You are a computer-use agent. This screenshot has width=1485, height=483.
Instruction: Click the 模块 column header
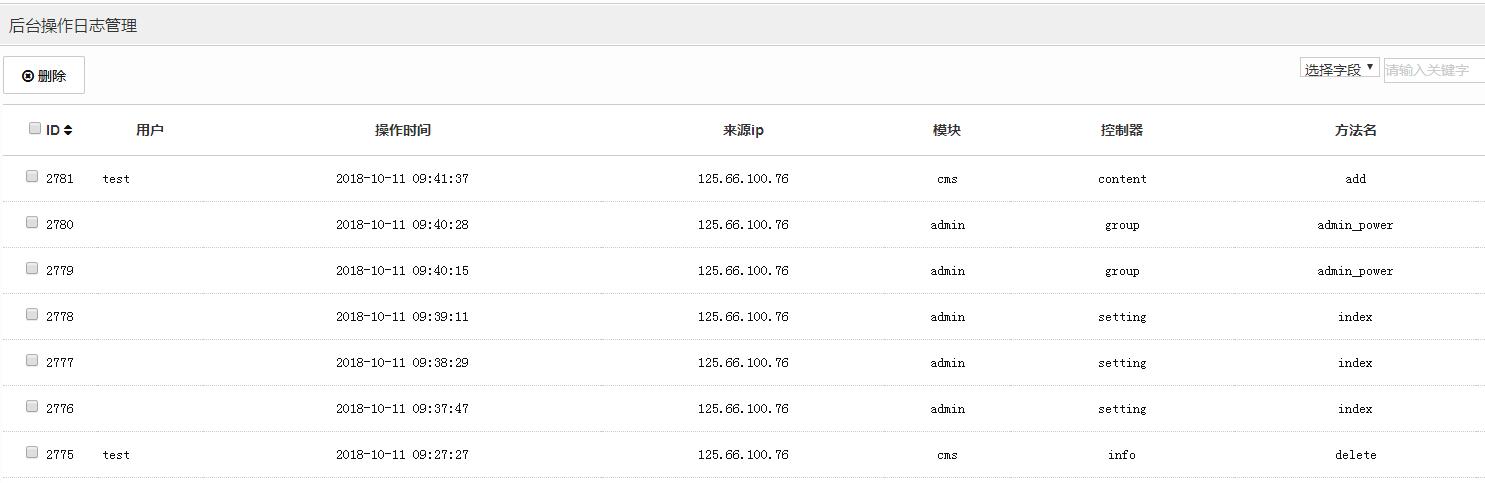click(x=946, y=130)
